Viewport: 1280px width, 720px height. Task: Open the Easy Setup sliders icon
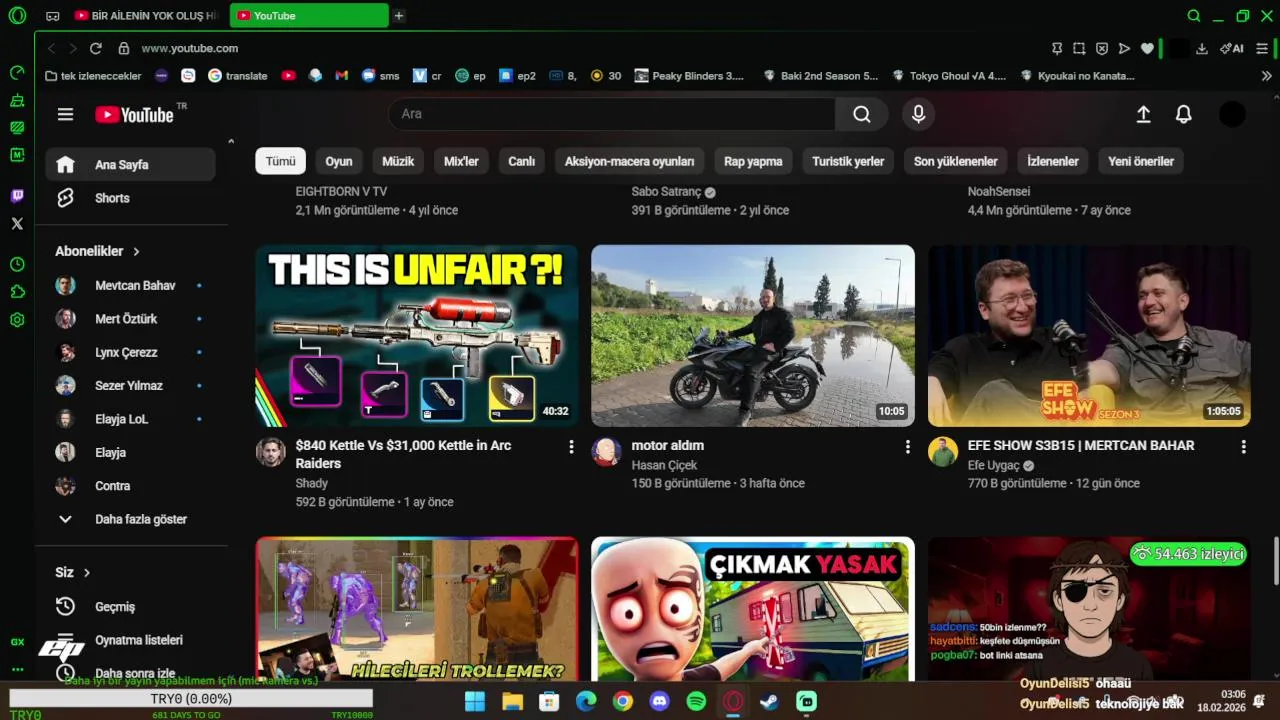pyautogui.click(x=1262, y=48)
